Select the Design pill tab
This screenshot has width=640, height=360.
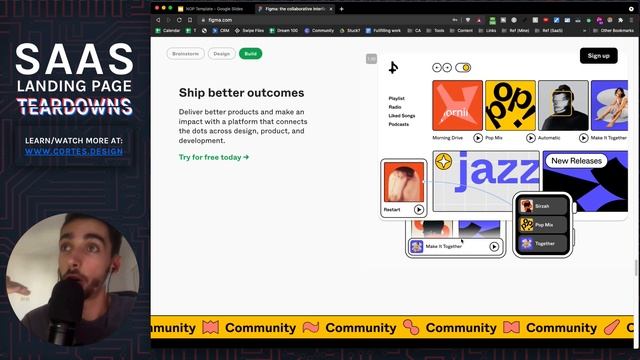(222, 54)
